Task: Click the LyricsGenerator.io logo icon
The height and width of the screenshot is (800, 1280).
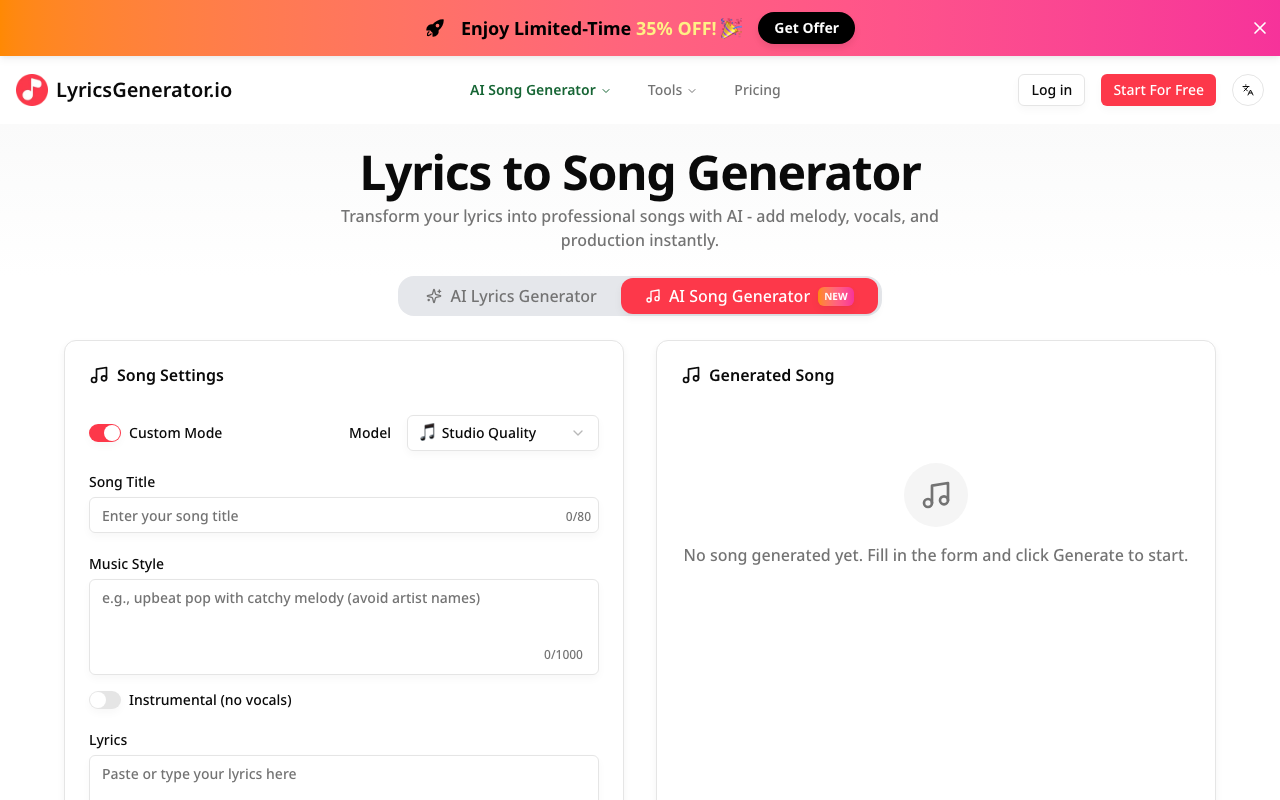Action: [32, 90]
